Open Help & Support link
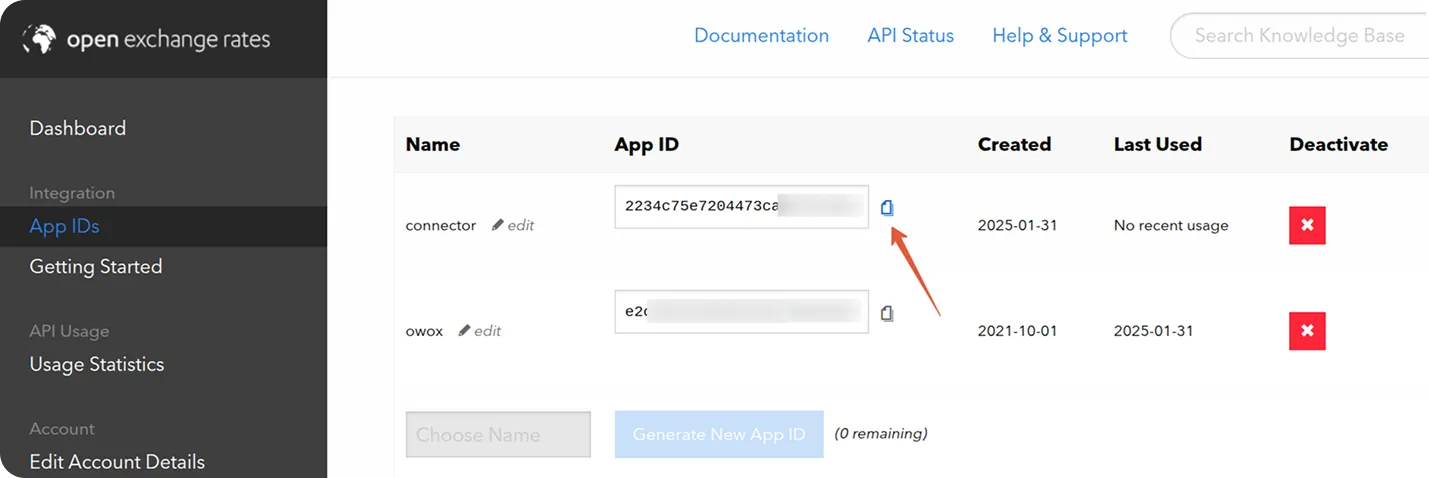1429x478 pixels. pos(1059,36)
